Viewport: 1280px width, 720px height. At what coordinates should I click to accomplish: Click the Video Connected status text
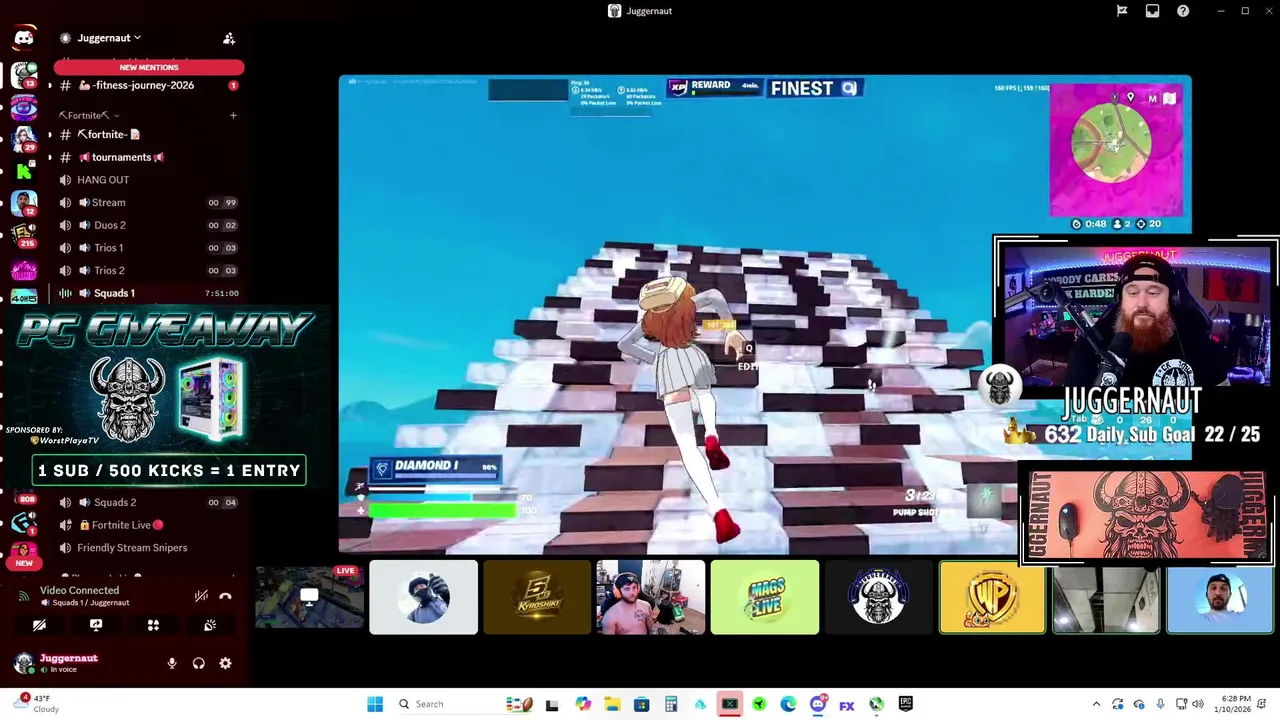tap(79, 590)
